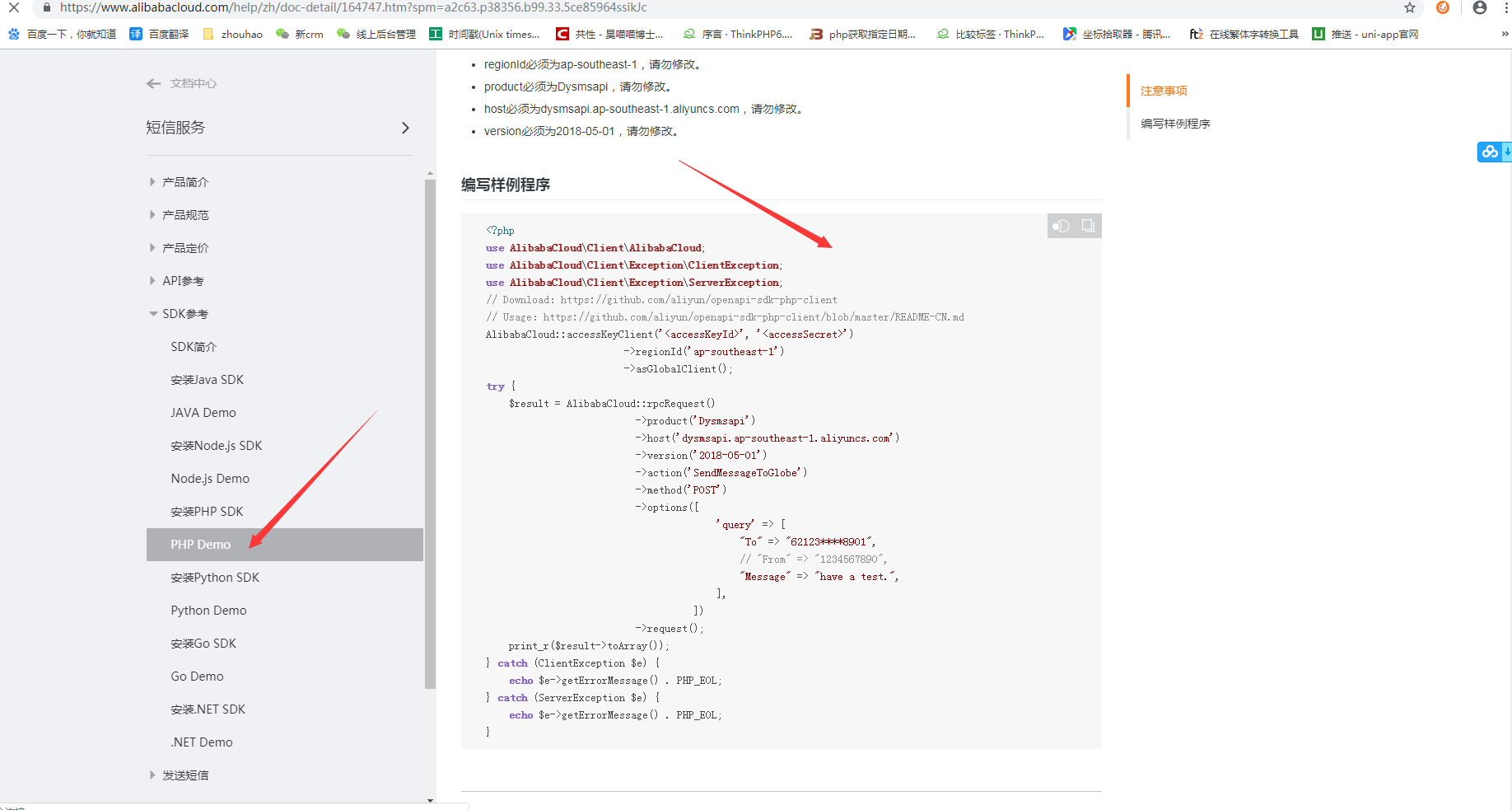Image resolution: width=1512 pixels, height=810 pixels.
Task: Click the sidebar scrollbar thumb
Action: pos(430,433)
